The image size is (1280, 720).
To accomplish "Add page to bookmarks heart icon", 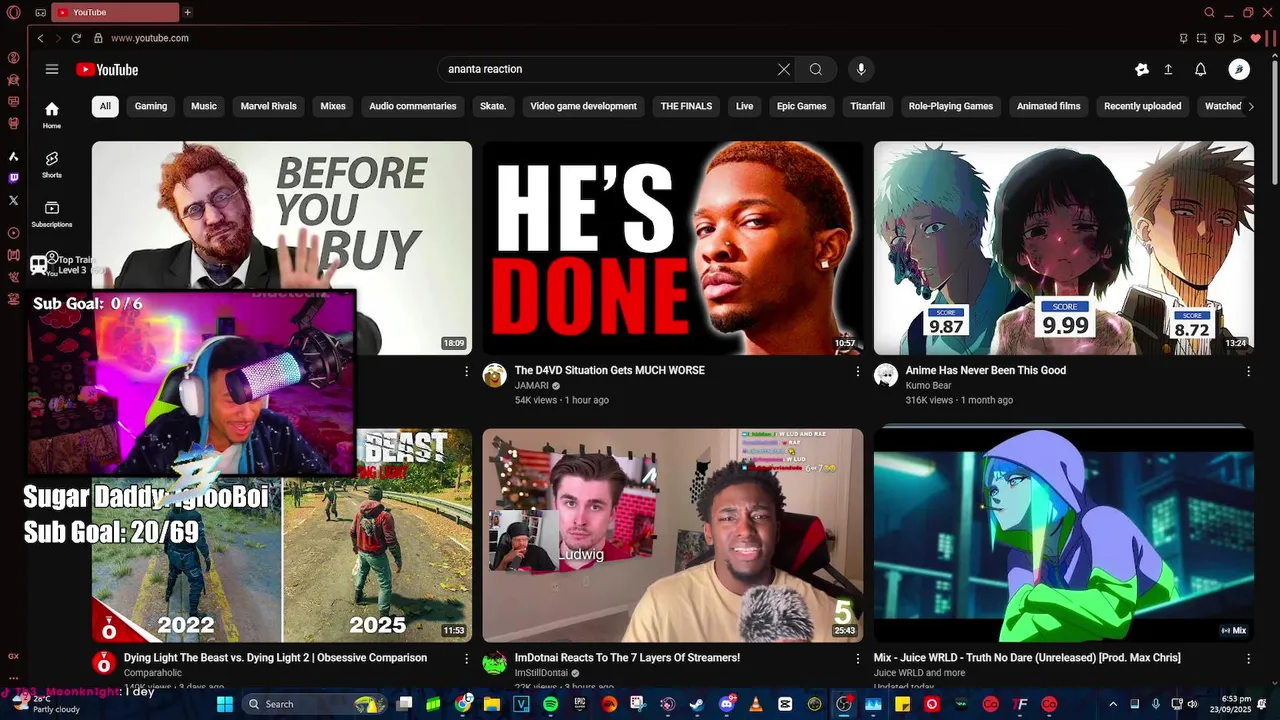I will 1256,38.
